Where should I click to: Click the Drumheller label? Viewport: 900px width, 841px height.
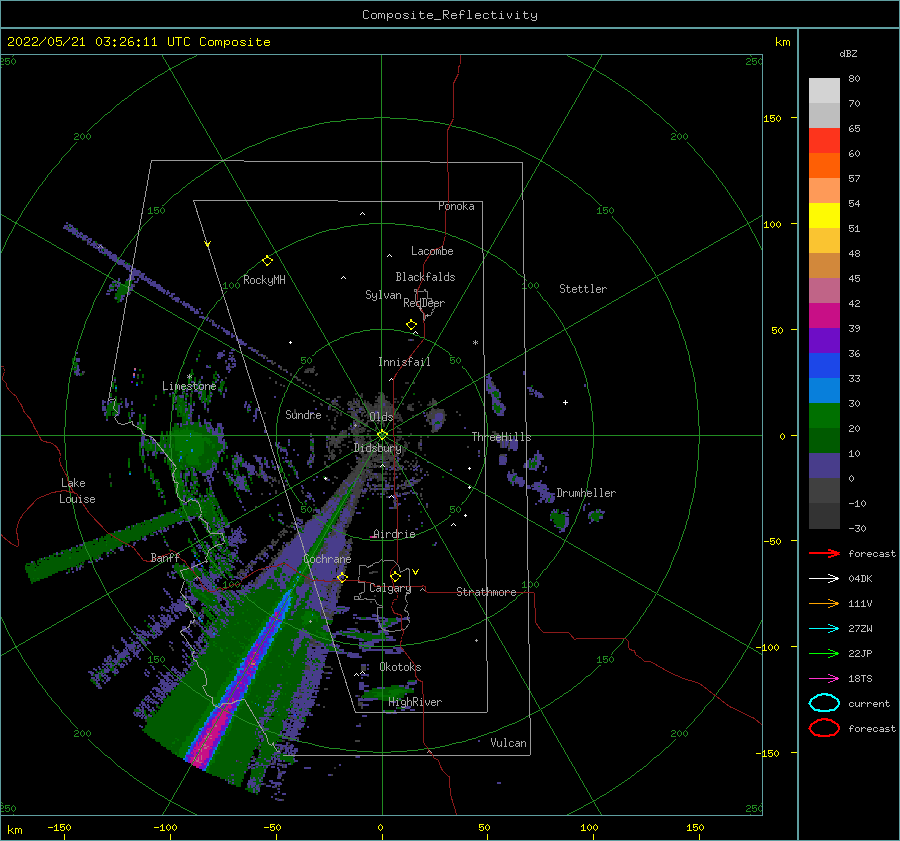586,493
